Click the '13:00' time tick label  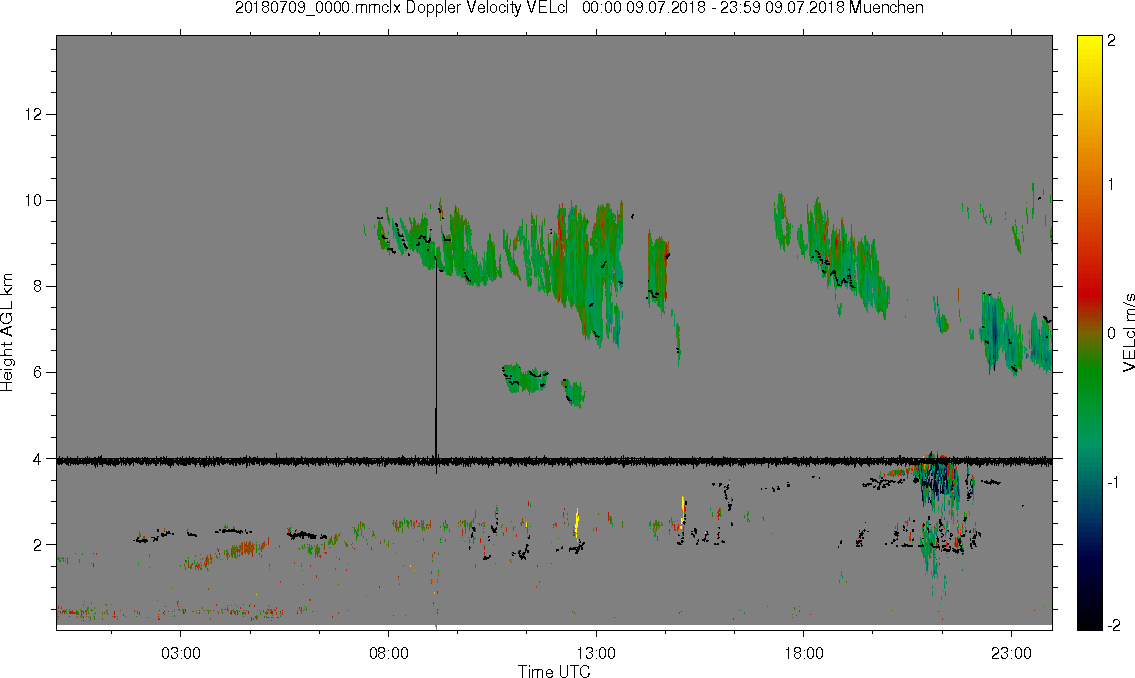(596, 653)
